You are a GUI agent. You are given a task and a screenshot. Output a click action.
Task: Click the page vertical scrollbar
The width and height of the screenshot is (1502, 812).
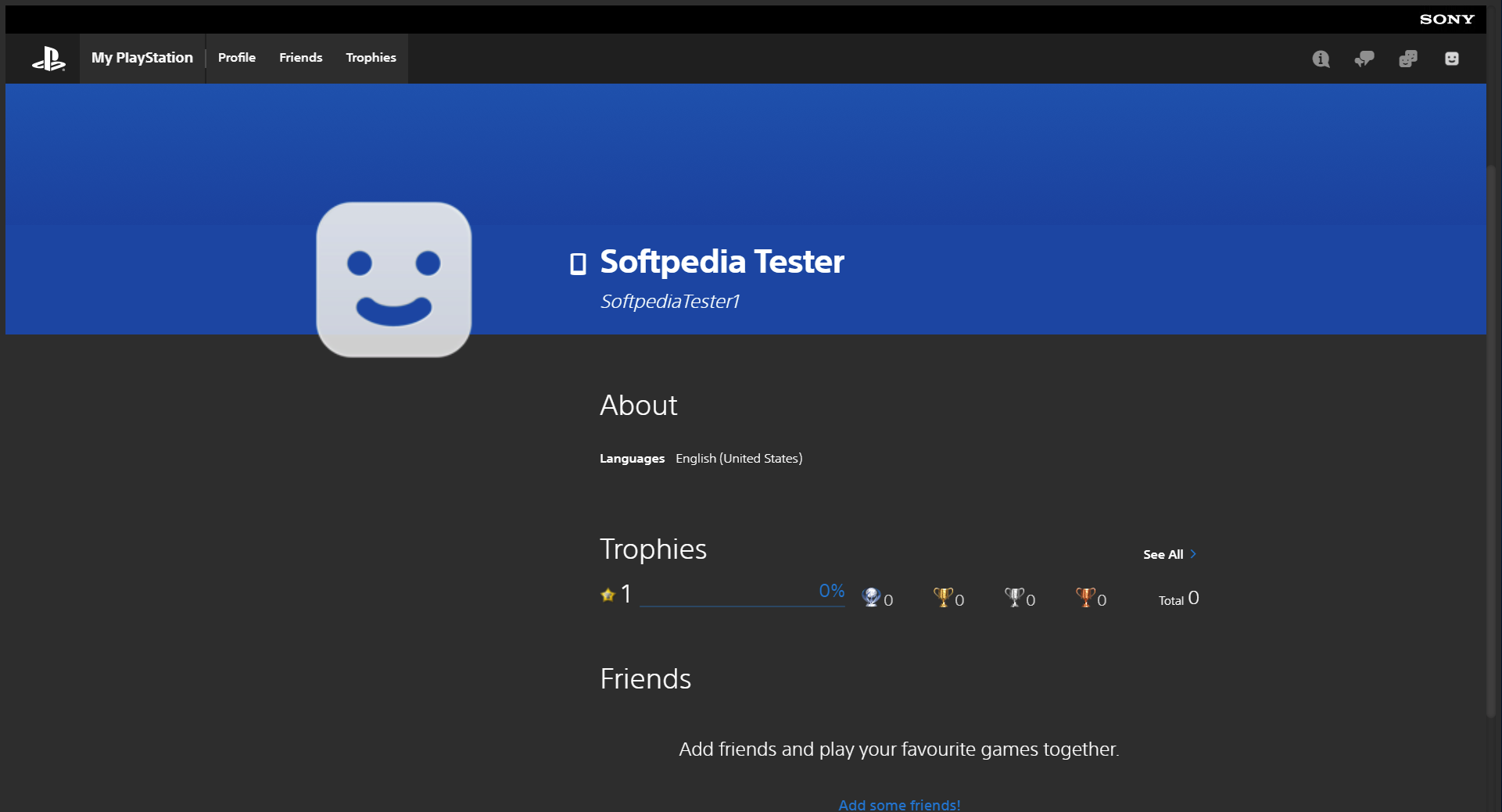(x=1492, y=442)
